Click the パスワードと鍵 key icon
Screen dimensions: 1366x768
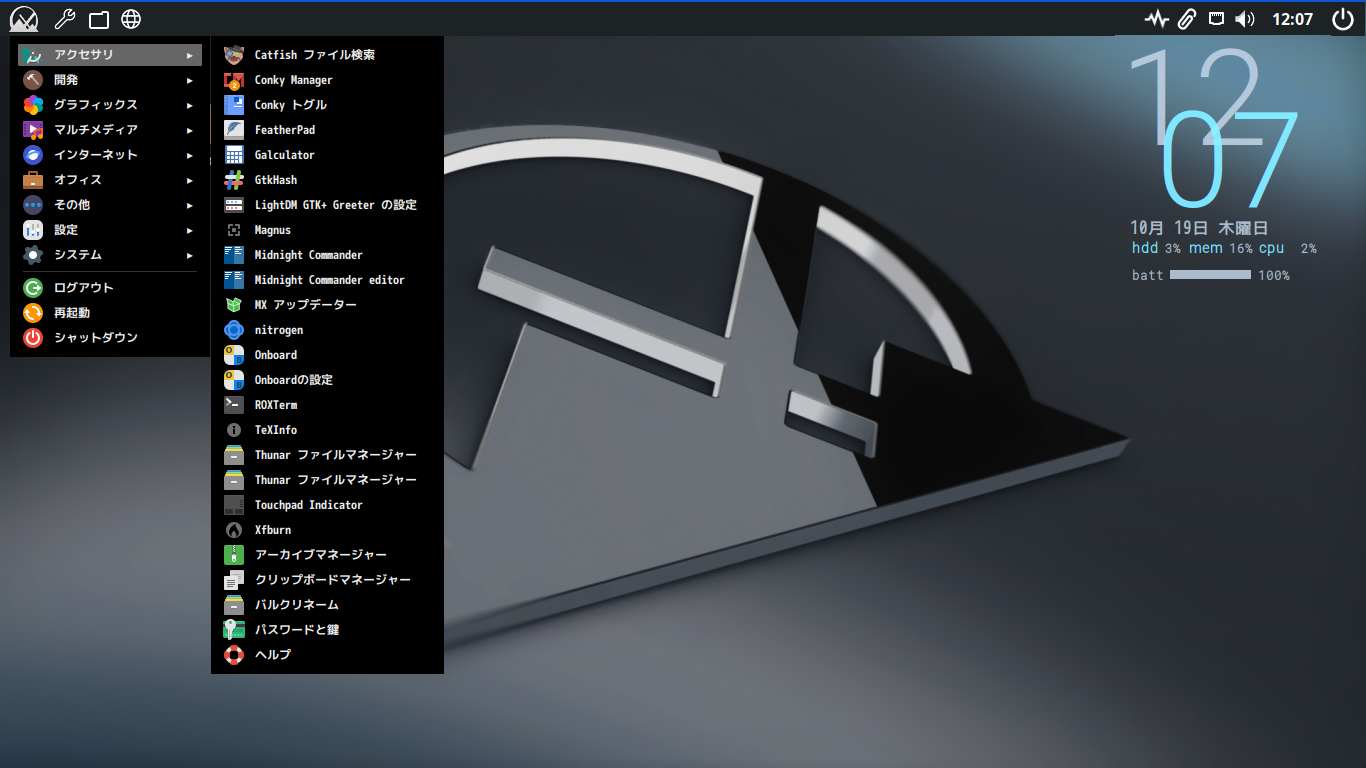pos(234,630)
